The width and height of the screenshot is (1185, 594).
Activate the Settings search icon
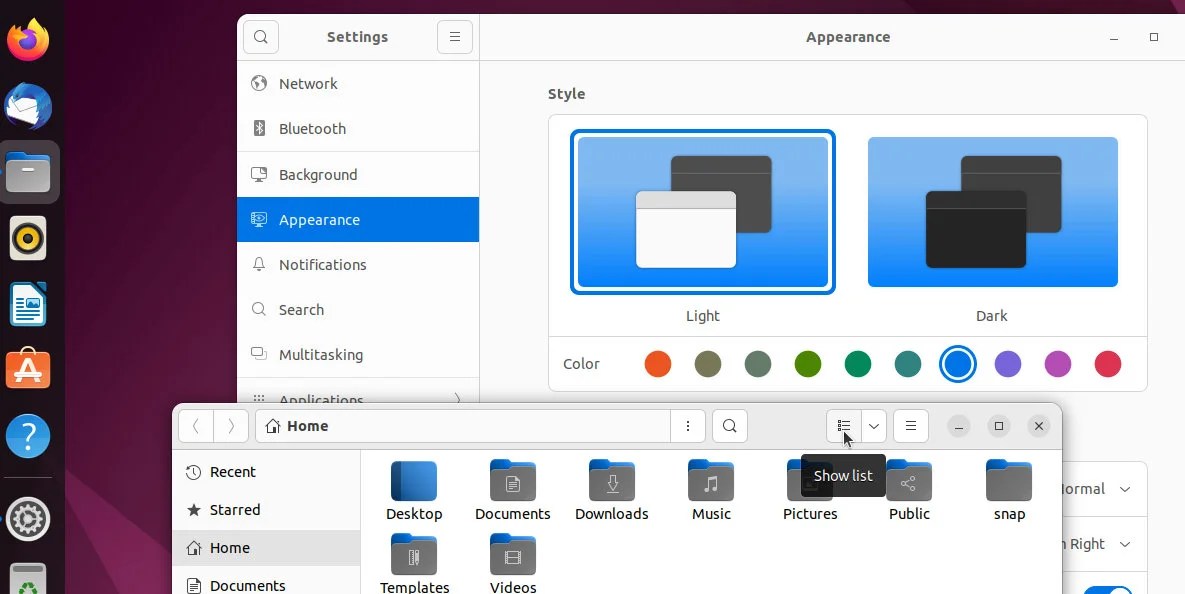[261, 36]
